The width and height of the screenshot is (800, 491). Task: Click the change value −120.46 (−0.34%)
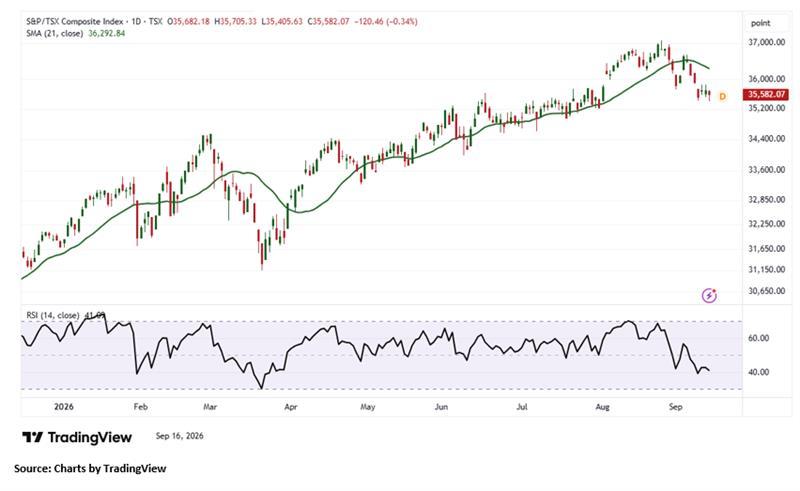[386, 21]
